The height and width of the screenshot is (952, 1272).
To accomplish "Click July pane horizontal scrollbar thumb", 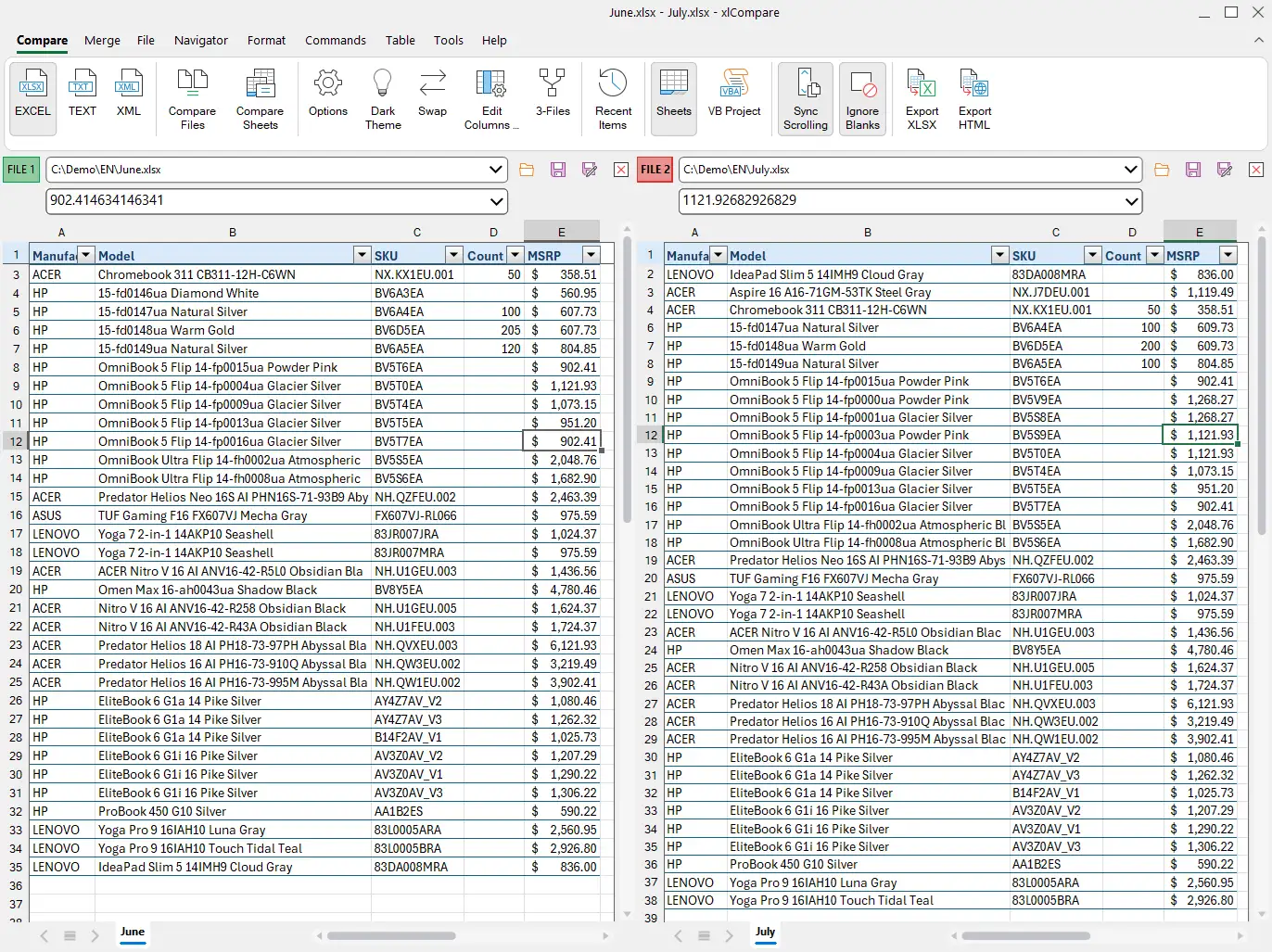I will coord(1025,936).
